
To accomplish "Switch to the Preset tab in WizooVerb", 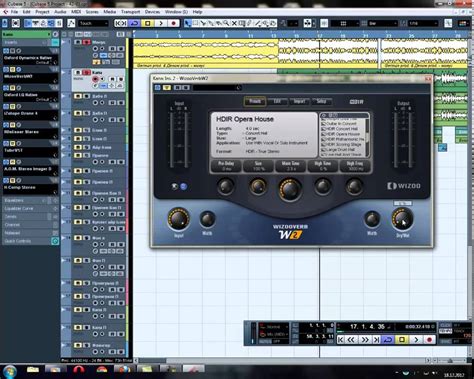I will coord(255,101).
